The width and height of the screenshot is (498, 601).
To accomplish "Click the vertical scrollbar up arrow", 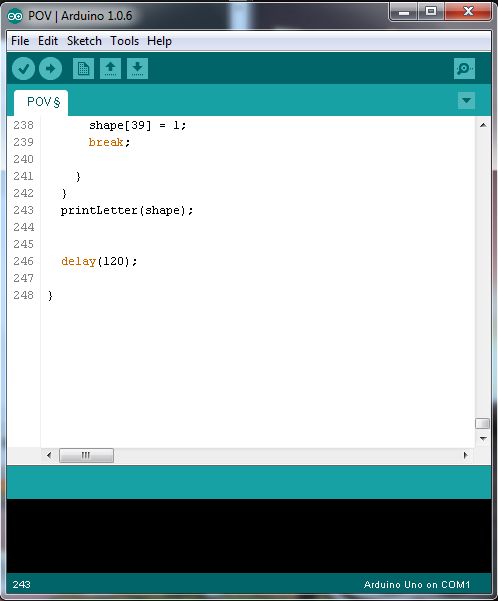I will [x=483, y=125].
